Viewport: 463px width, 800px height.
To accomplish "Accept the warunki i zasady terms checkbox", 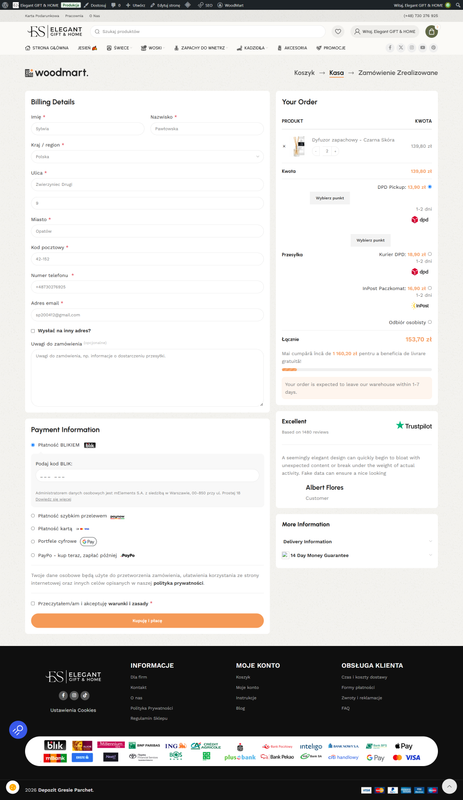I will coord(33,603).
